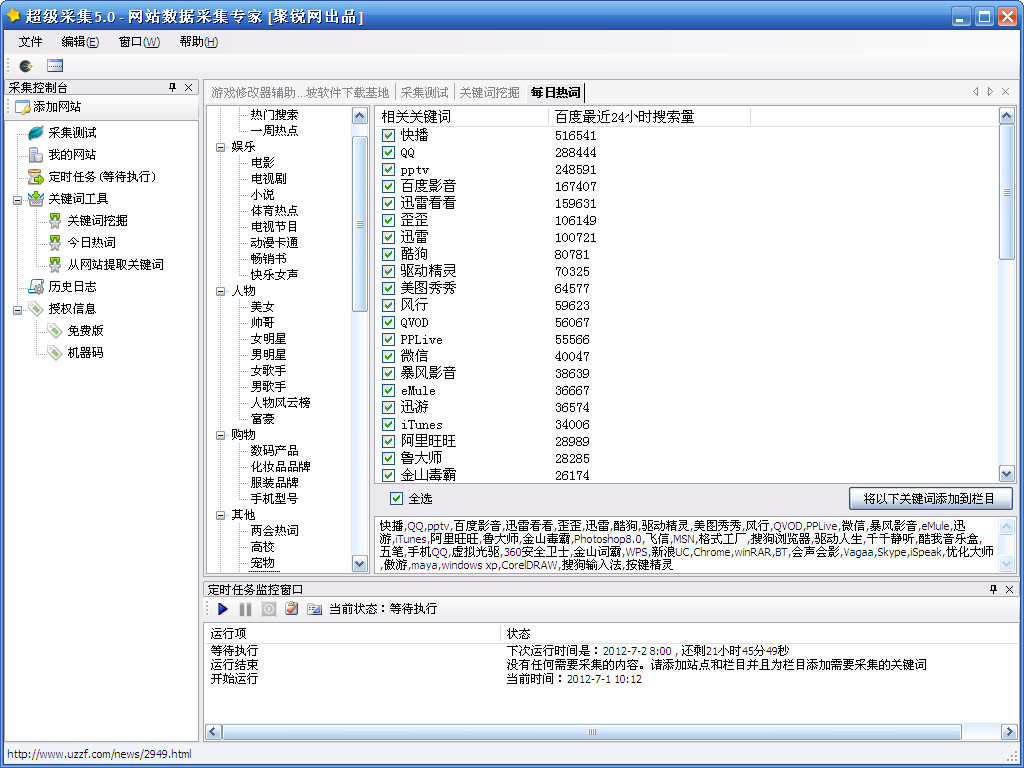1024x768 pixels.
Task: Collapse the 其他 category
Action: click(221, 515)
